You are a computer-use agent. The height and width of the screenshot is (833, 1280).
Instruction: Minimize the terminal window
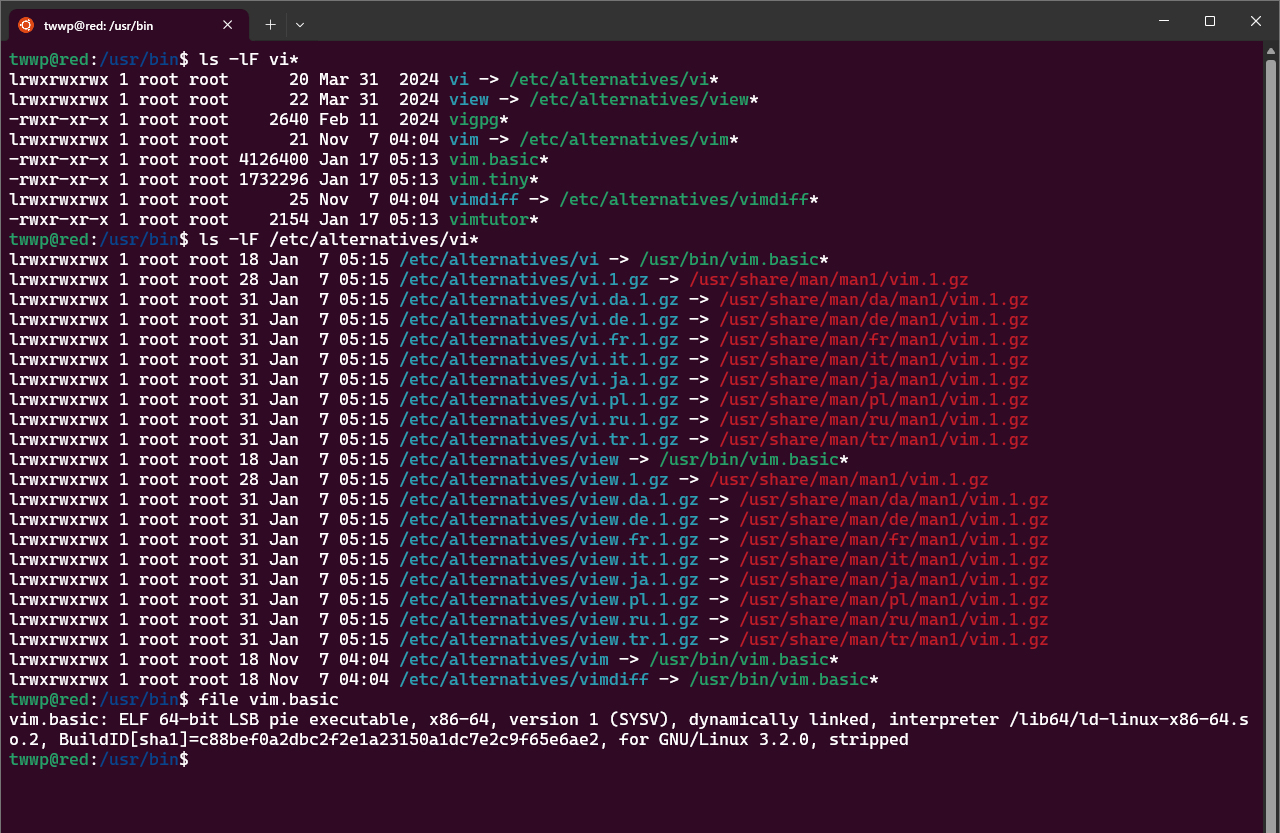coord(1163,21)
